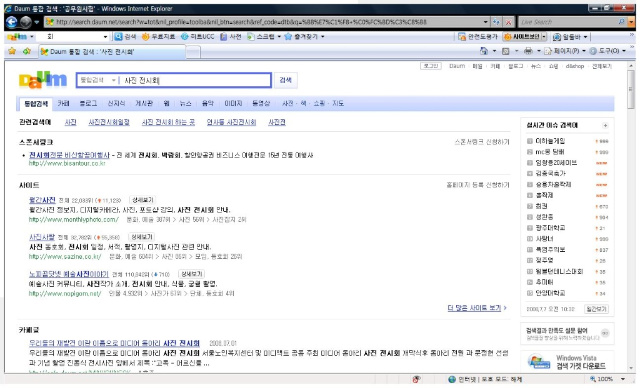Click the URL address bar
The height and width of the screenshot is (388, 640).
pyautogui.click(x=263, y=22)
